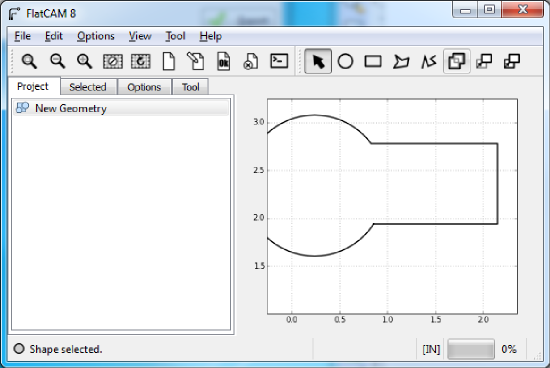The width and height of the screenshot is (550, 368).
Task: Click the edit geometry pencil icon
Action: (x=195, y=61)
